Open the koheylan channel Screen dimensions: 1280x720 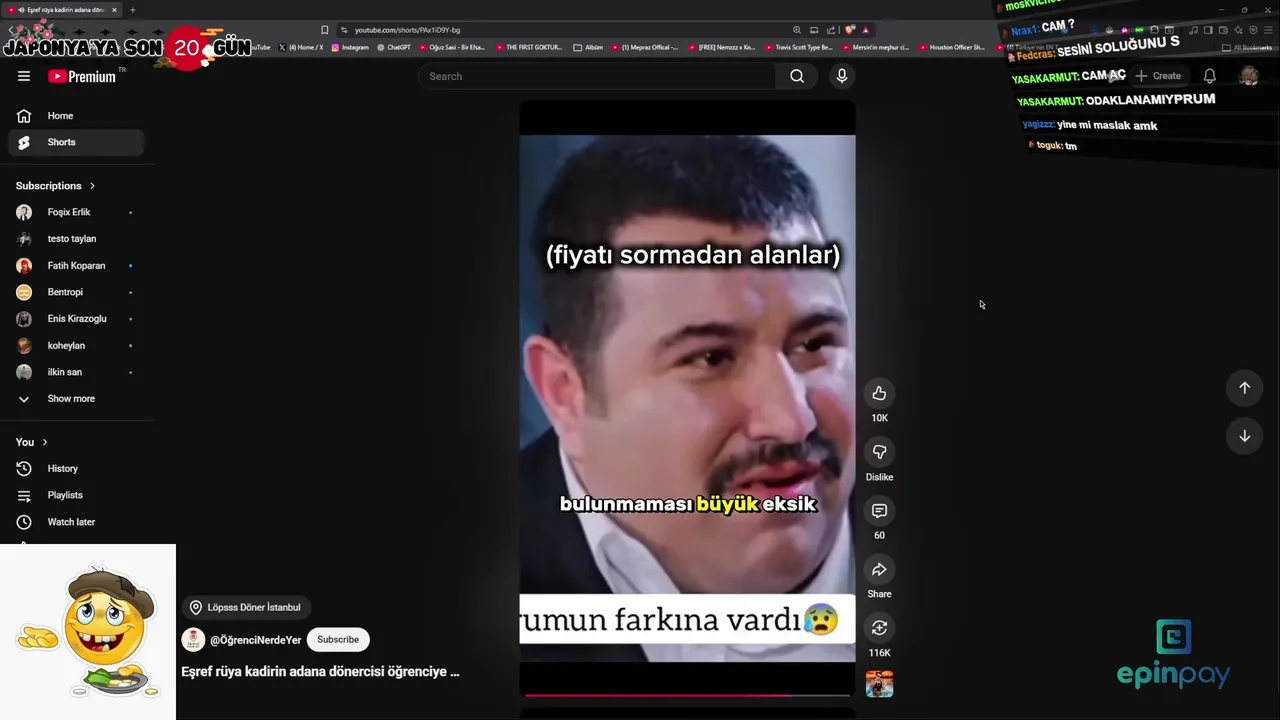tap(76, 345)
